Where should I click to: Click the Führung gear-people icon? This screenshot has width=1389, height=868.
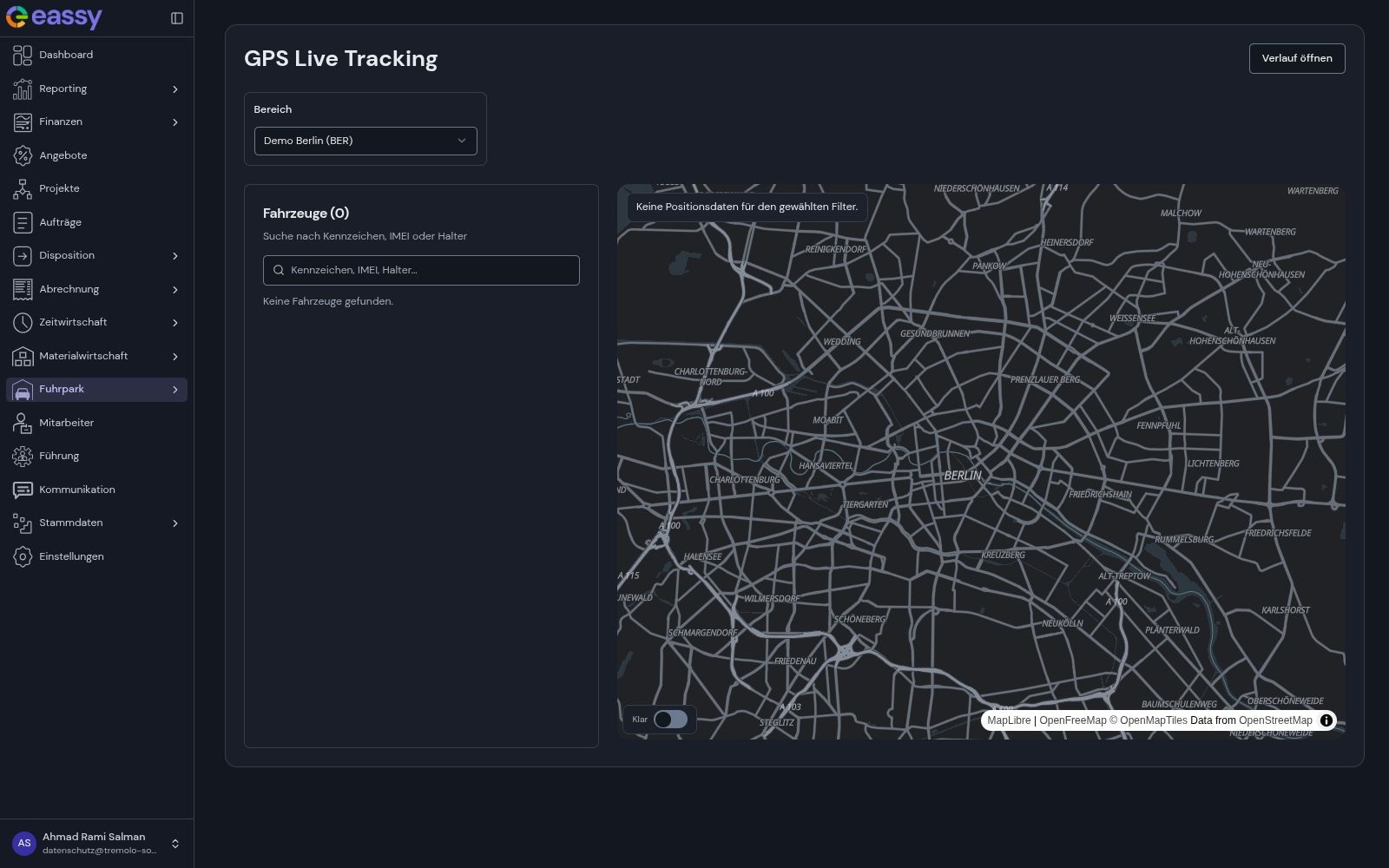tap(23, 456)
